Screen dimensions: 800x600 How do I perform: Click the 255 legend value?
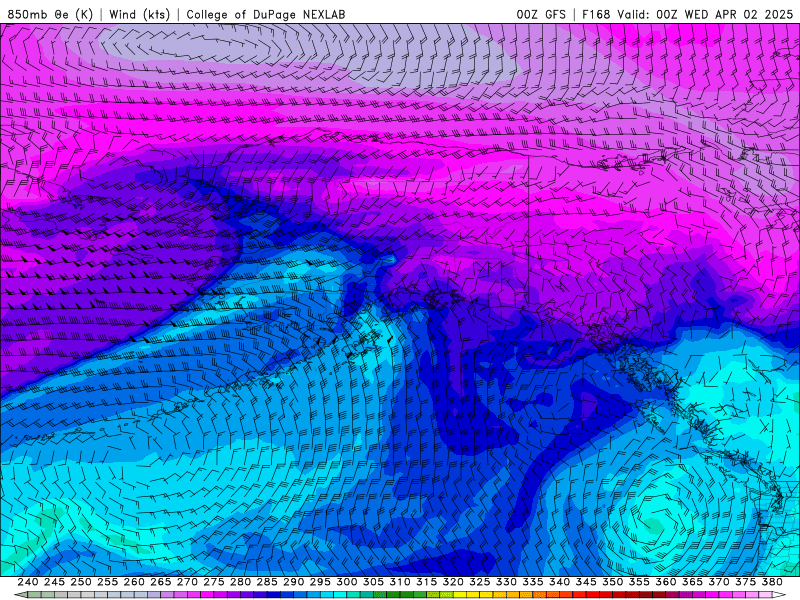tap(107, 582)
